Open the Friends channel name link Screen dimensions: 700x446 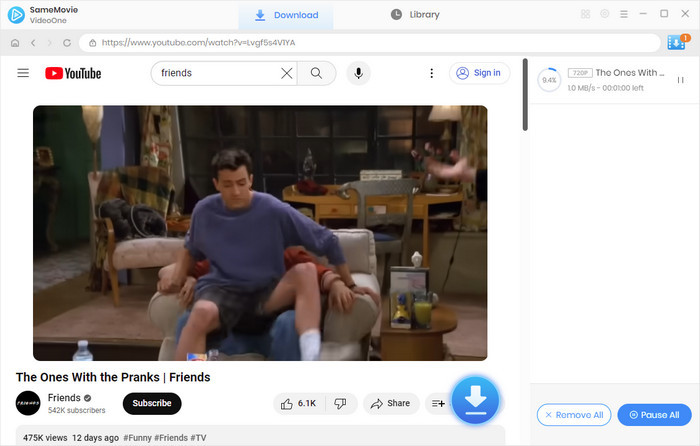tap(64, 398)
